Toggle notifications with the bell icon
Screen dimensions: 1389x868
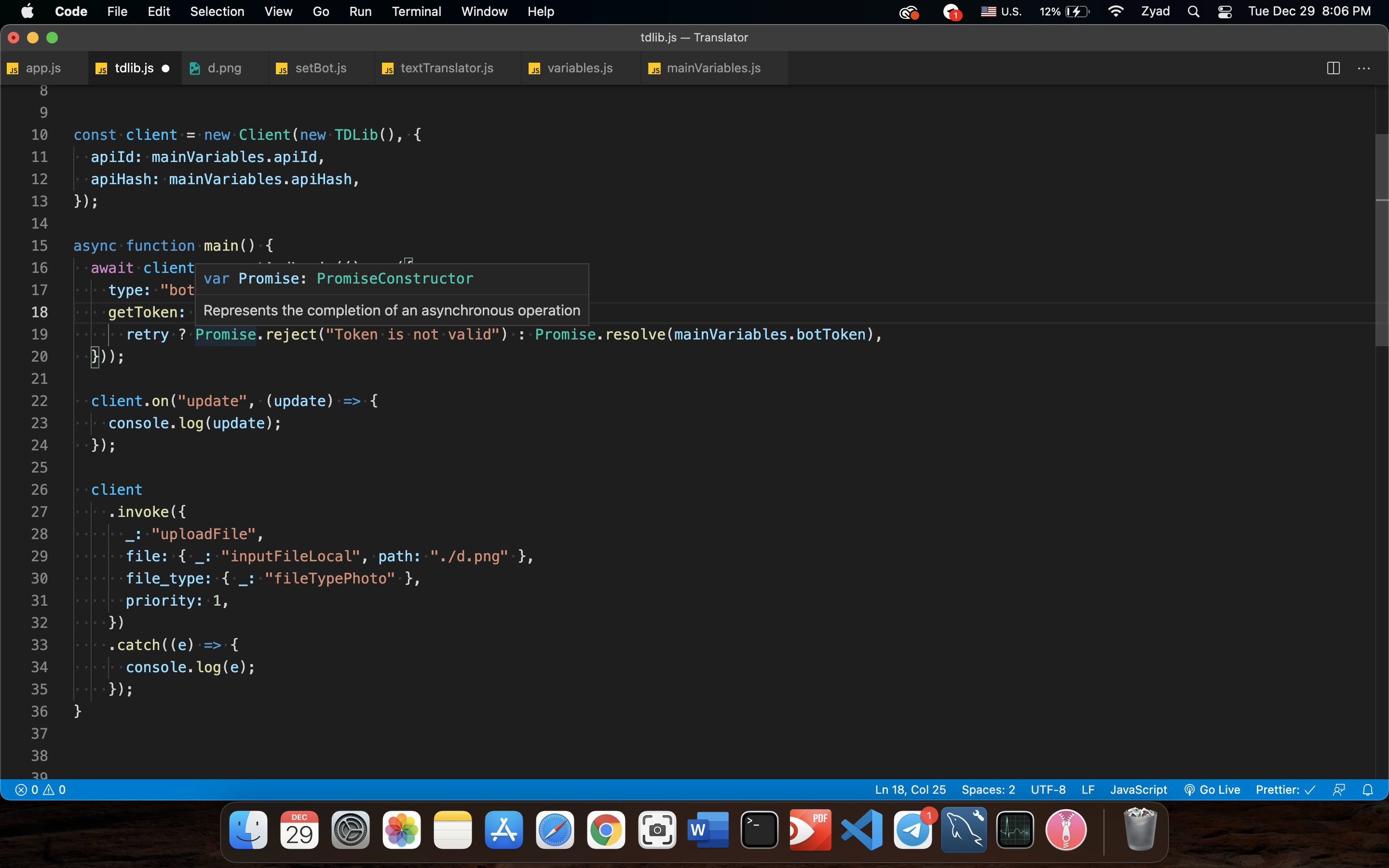point(1368,789)
